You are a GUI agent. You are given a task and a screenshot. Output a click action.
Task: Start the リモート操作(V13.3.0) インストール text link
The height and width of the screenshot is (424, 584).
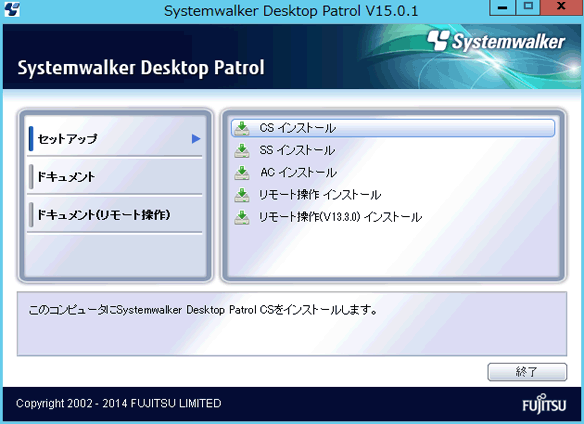tap(340, 217)
